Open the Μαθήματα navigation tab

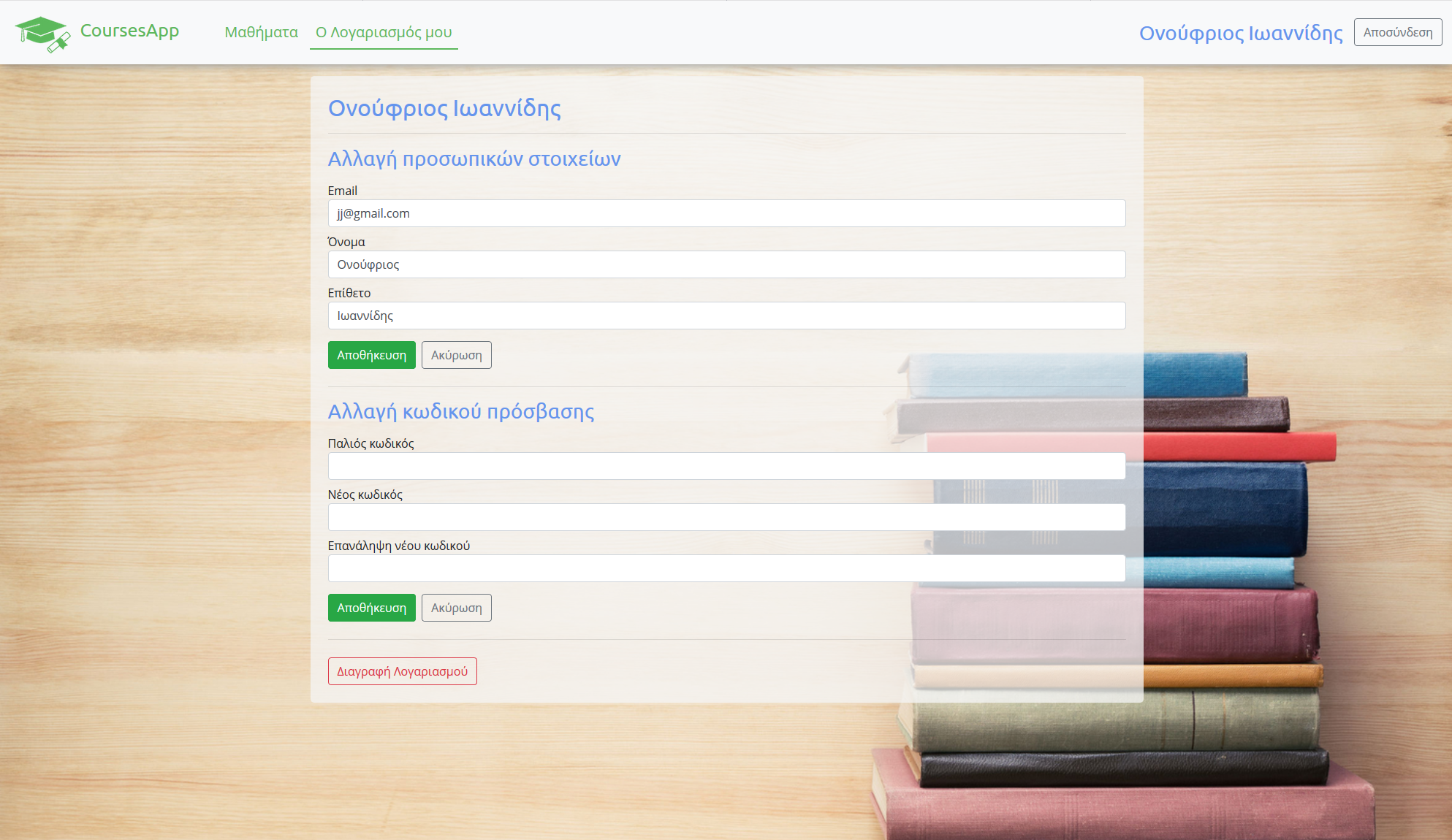click(261, 32)
